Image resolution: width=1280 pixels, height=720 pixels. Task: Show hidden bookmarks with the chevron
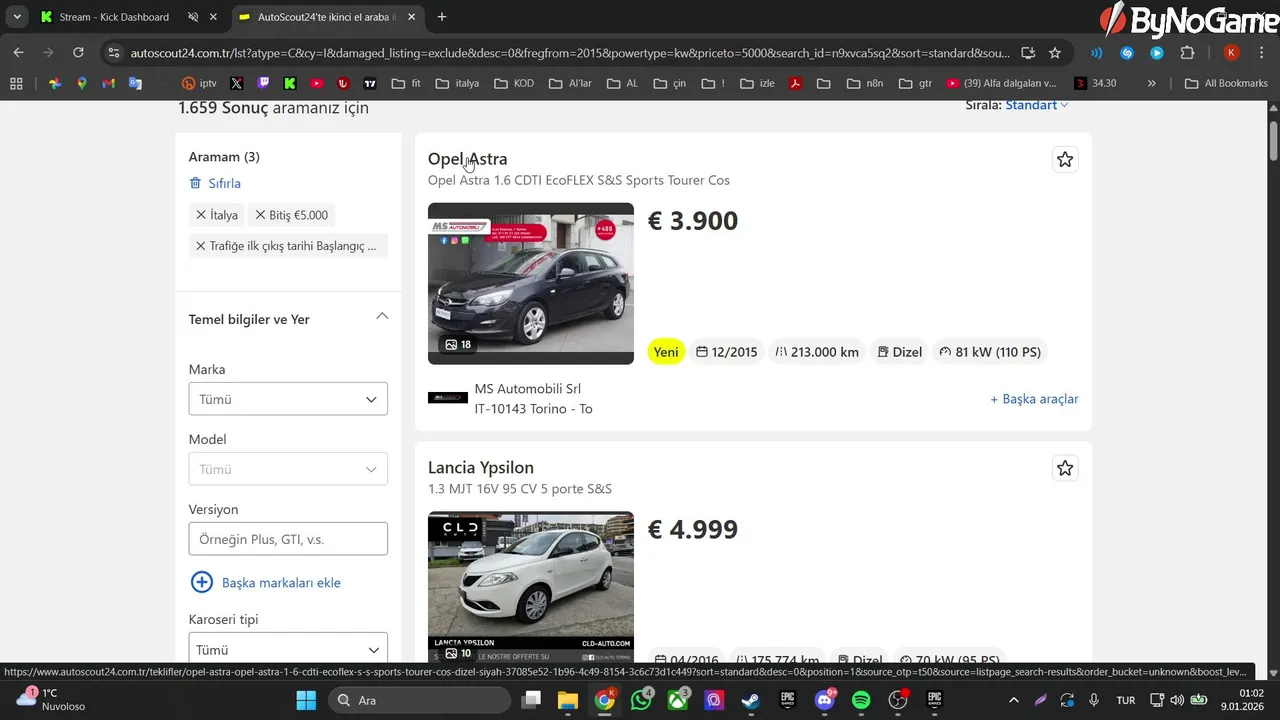(x=1152, y=84)
